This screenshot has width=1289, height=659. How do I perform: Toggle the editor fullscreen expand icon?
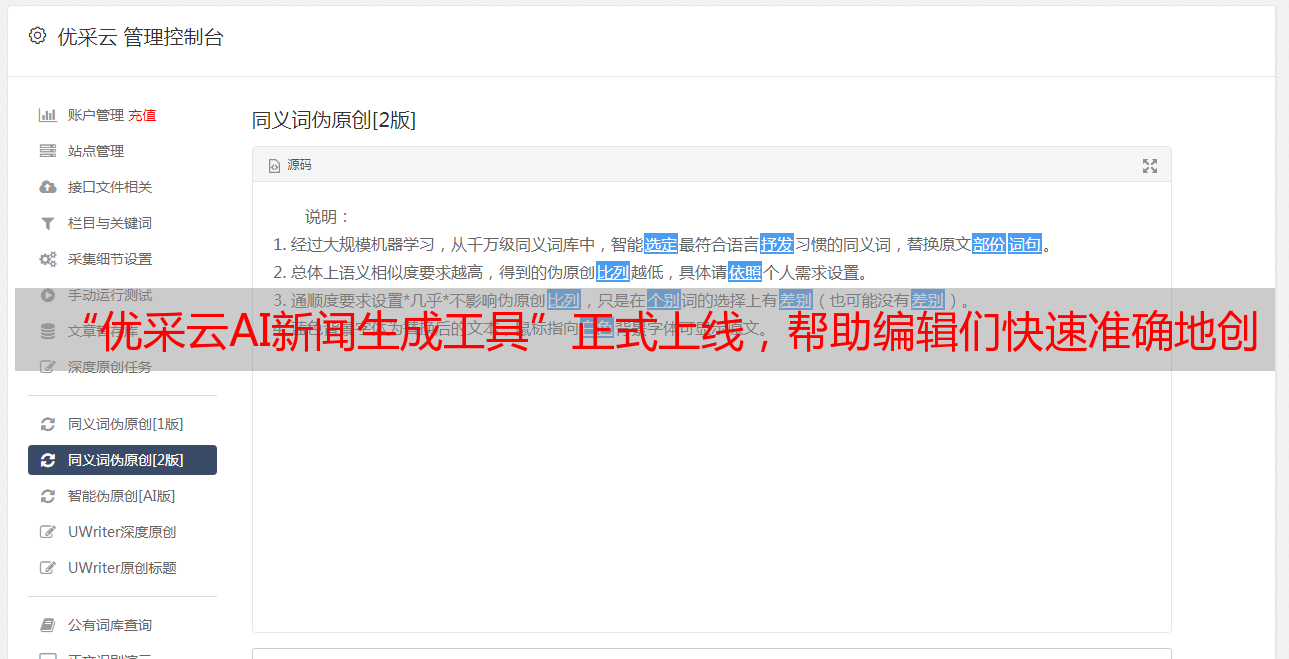1150,166
